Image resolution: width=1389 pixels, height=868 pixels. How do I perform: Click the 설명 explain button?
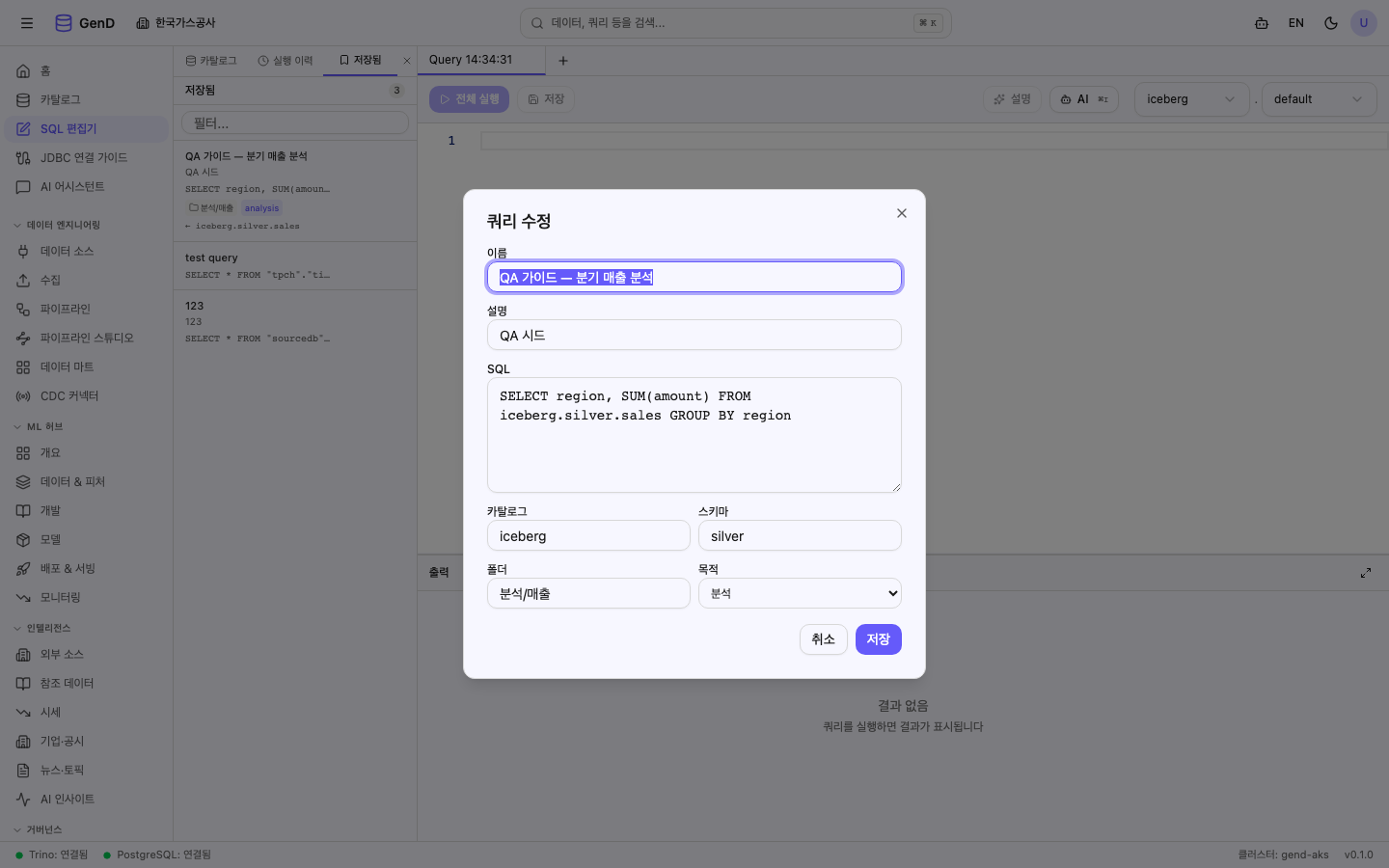[1013, 99]
